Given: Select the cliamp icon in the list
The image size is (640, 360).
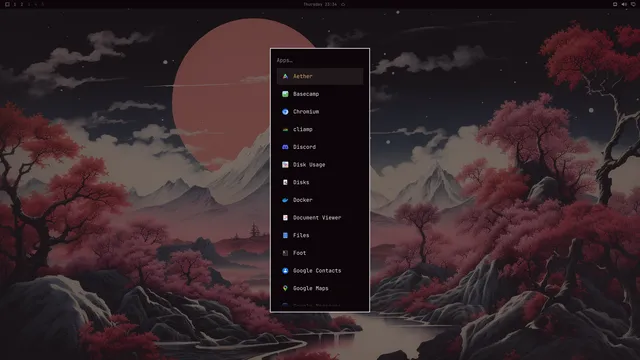Looking at the screenshot, I should tap(285, 129).
